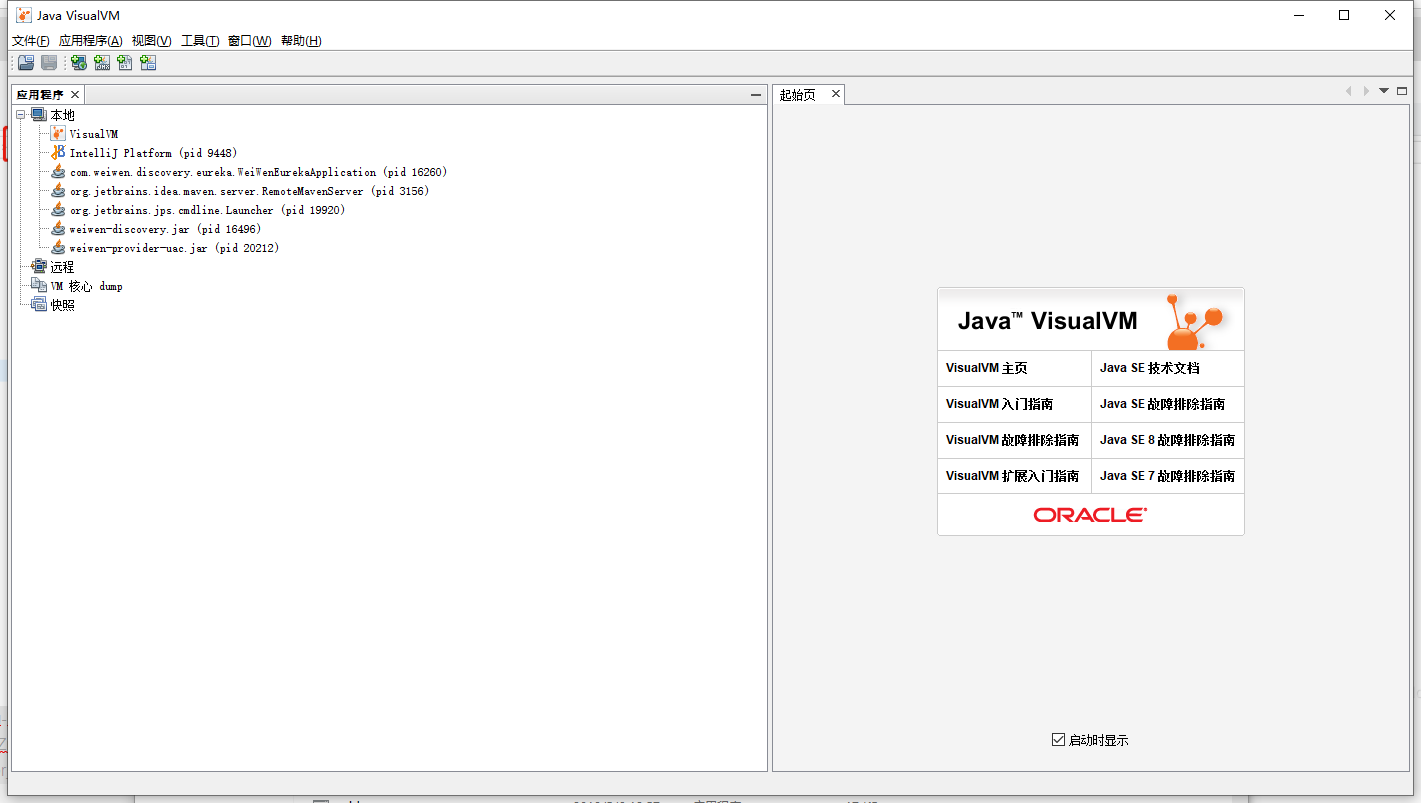Click the Add JMX Connection toolbar icon

pyautogui.click(x=102, y=63)
